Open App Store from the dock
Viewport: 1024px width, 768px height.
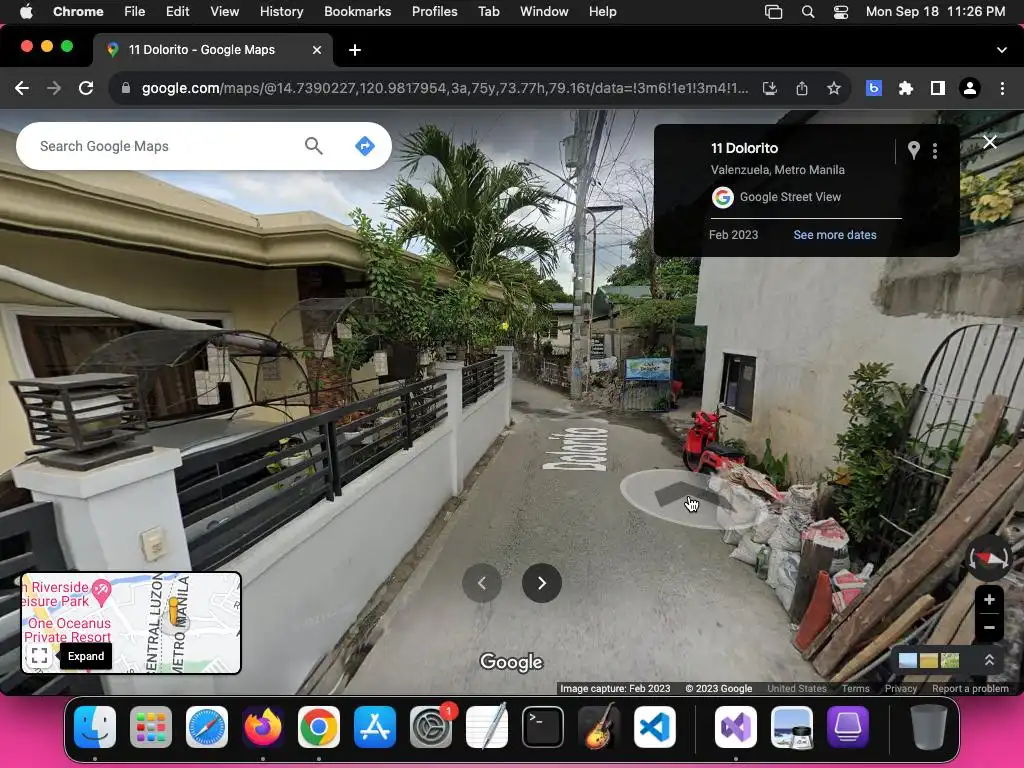coord(375,727)
